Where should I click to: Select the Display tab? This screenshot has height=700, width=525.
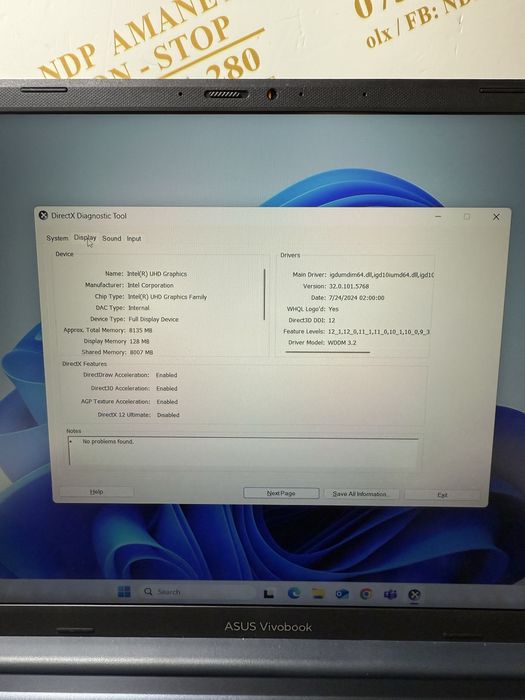coord(85,238)
